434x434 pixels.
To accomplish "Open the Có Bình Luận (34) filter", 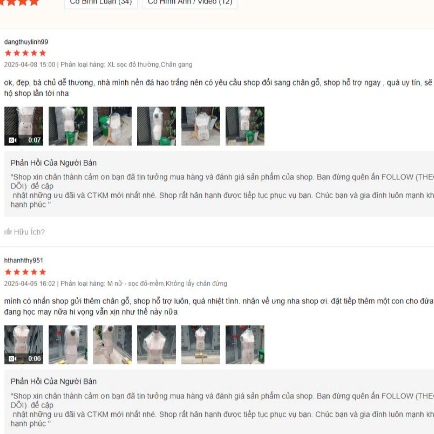I will (x=101, y=3).
